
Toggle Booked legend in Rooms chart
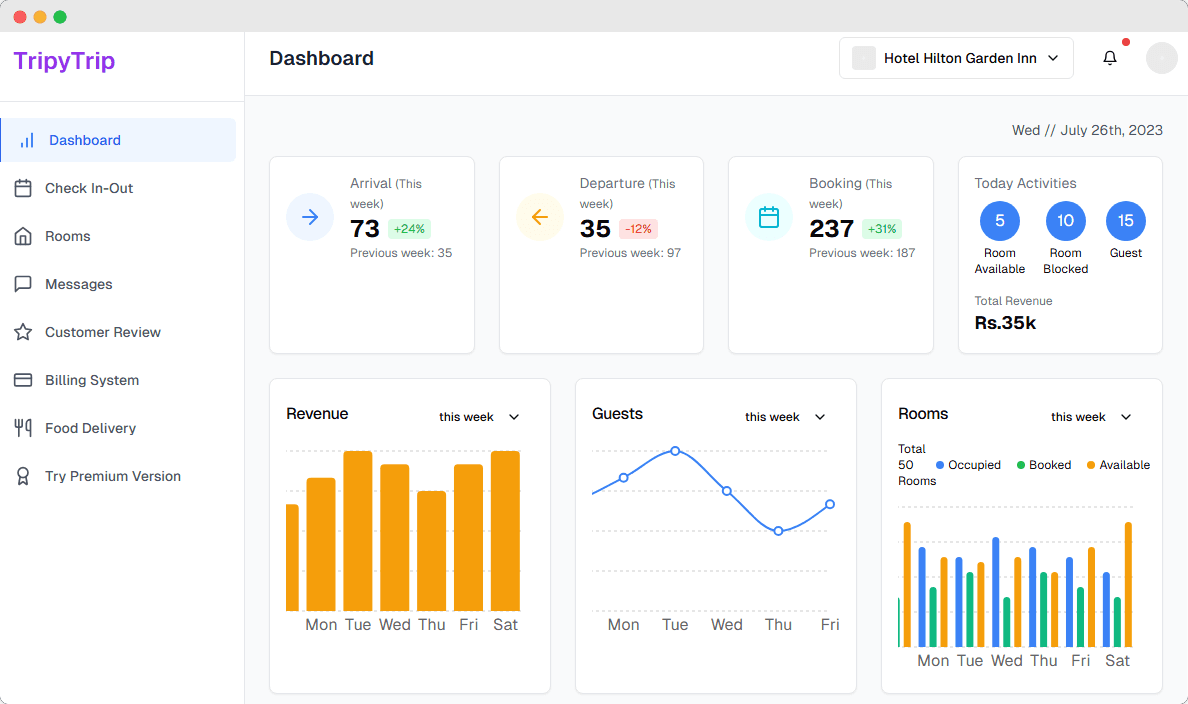click(1043, 465)
